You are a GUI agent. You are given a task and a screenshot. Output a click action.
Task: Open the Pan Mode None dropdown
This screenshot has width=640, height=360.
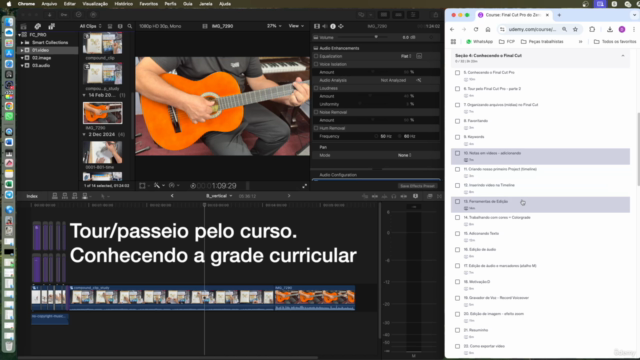[x=404, y=155]
